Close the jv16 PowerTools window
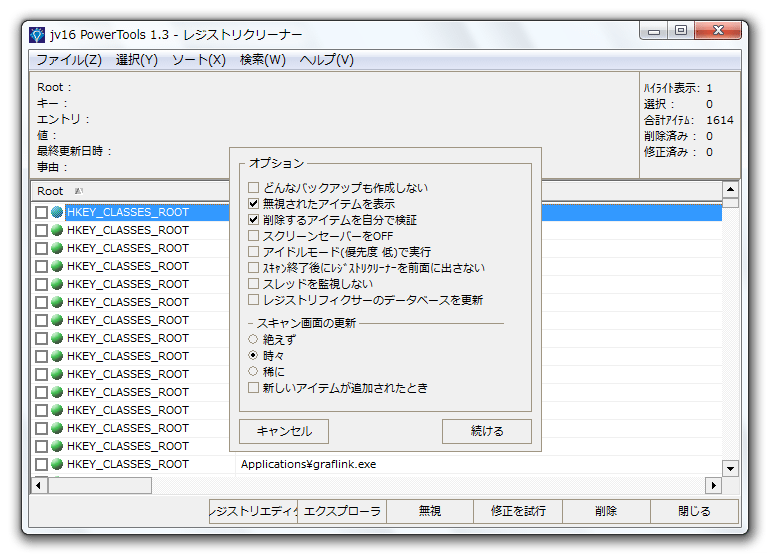Screen dimensions: 774x559 (718, 31)
